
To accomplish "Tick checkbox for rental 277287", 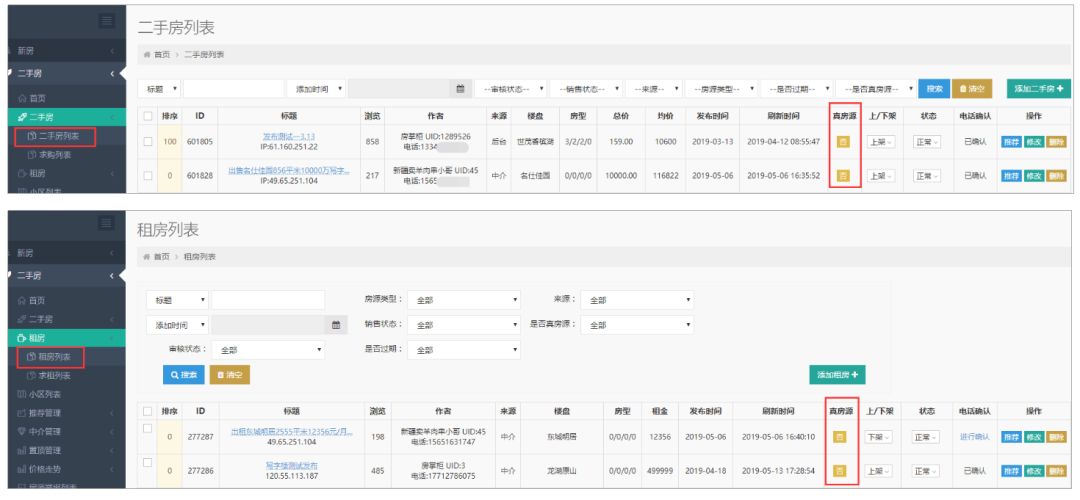I will coord(147,428).
